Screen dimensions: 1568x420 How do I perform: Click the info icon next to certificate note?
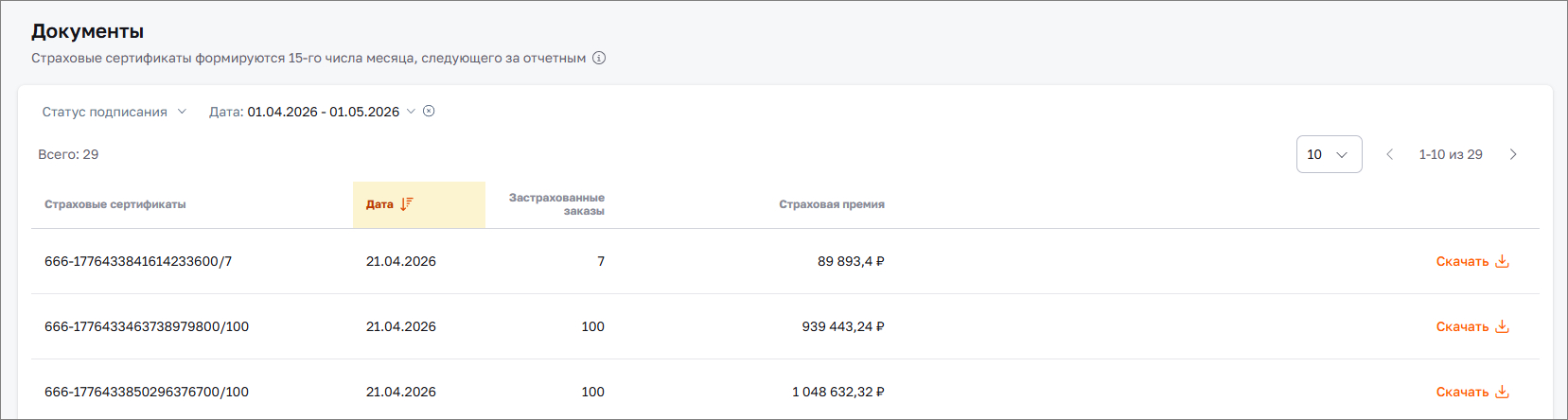[x=599, y=58]
